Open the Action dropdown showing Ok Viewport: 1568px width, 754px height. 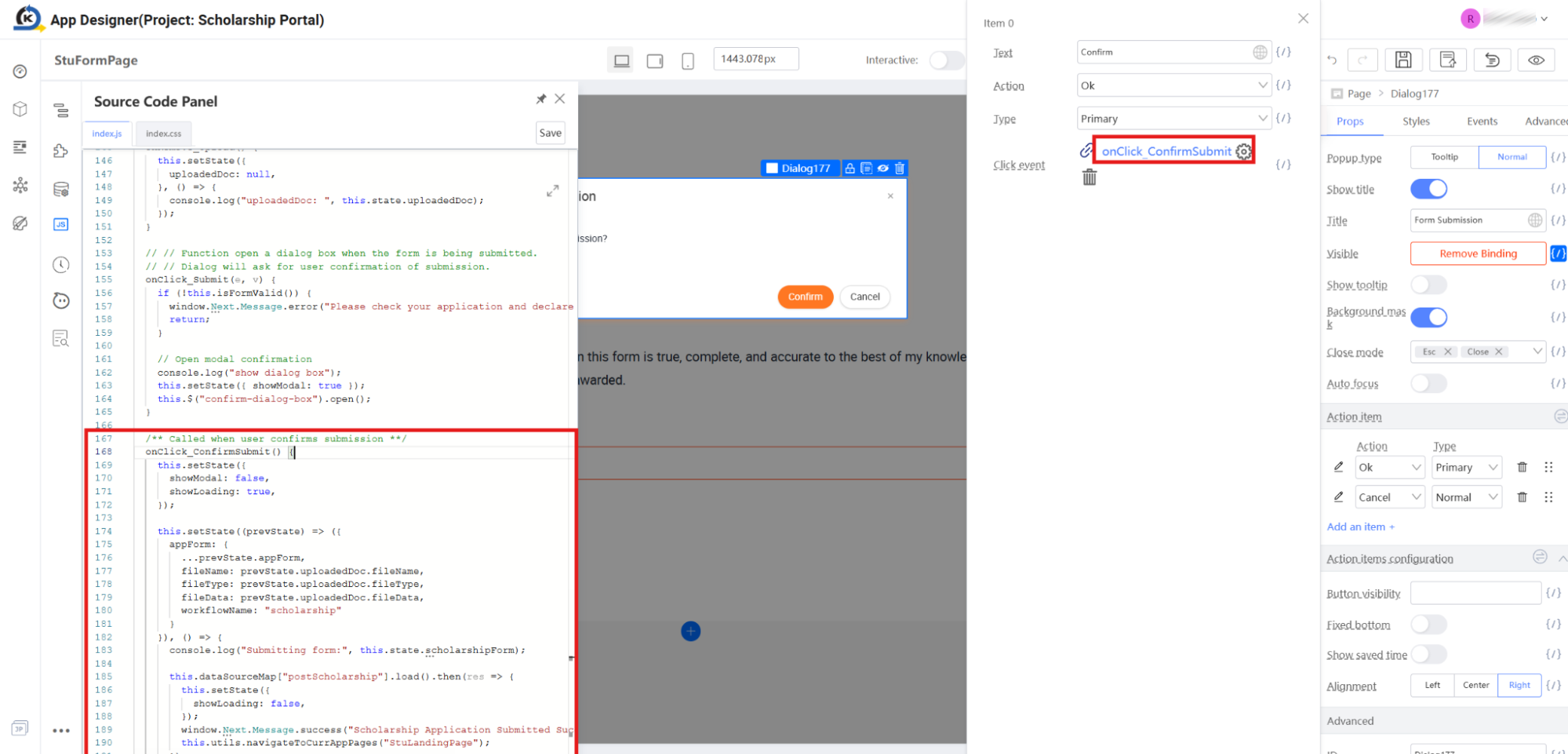[1173, 86]
